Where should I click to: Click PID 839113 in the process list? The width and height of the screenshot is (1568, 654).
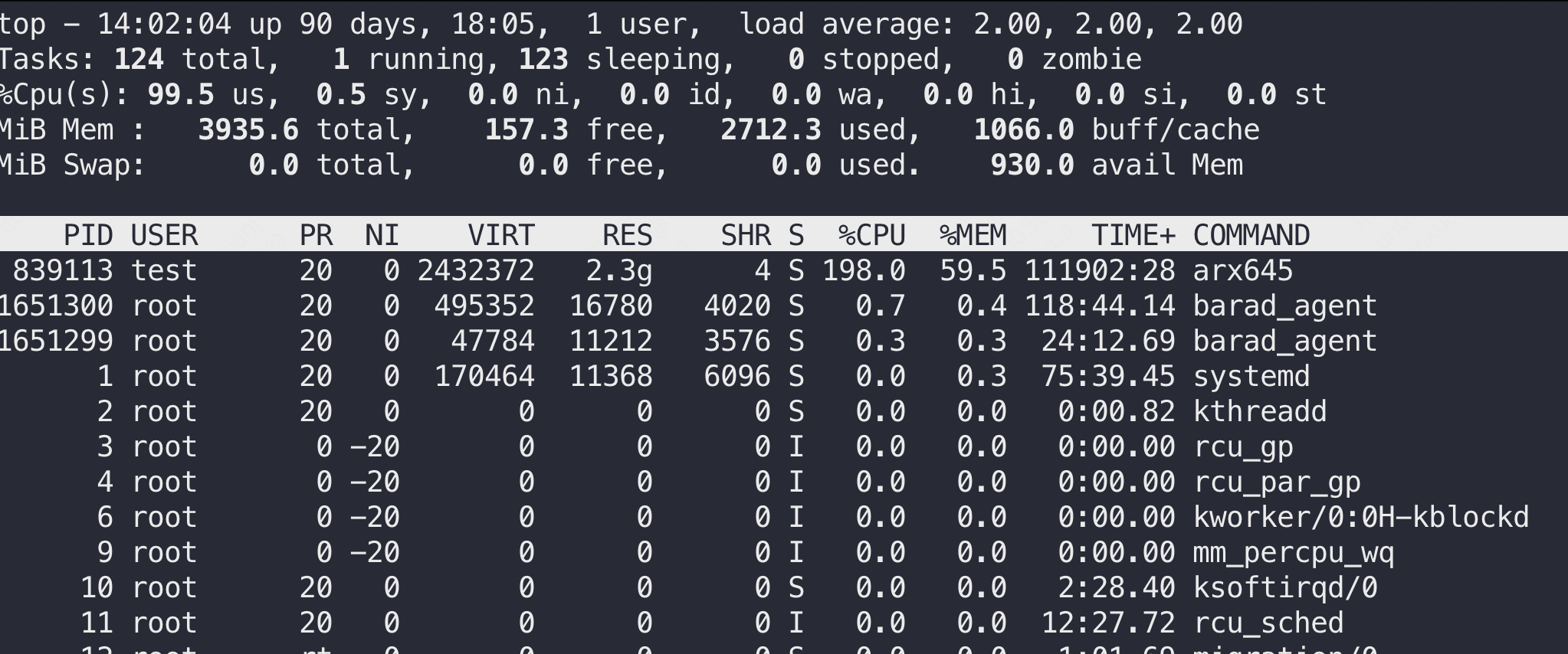click(x=63, y=270)
